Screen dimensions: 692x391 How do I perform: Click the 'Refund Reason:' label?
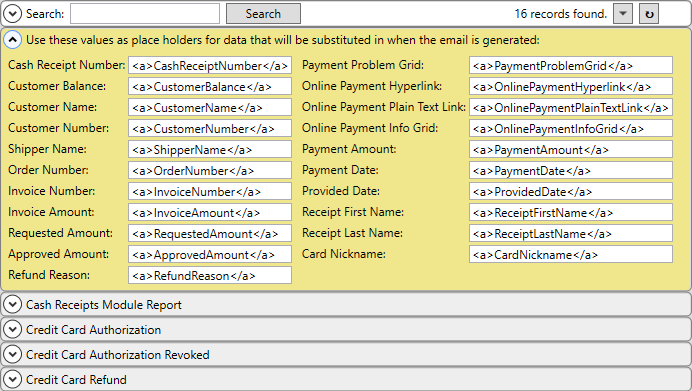point(49,275)
